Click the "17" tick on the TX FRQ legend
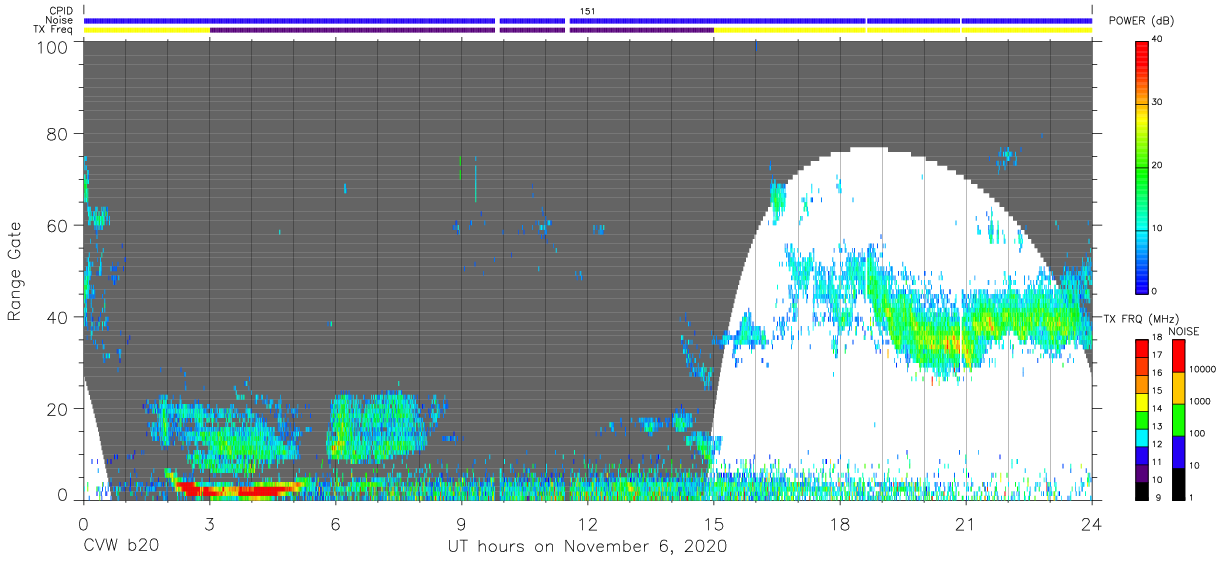 point(1158,355)
